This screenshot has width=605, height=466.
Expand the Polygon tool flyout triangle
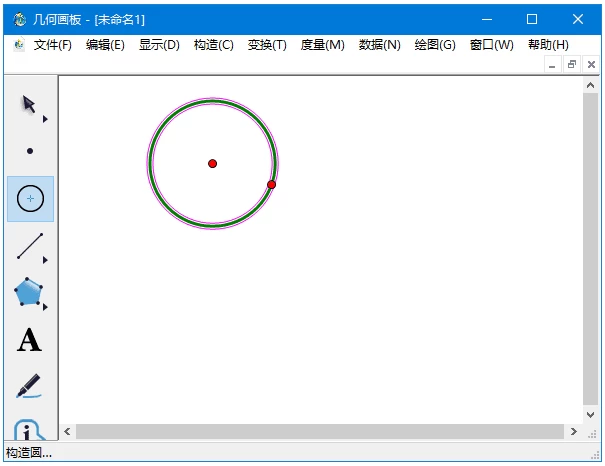coord(45,306)
